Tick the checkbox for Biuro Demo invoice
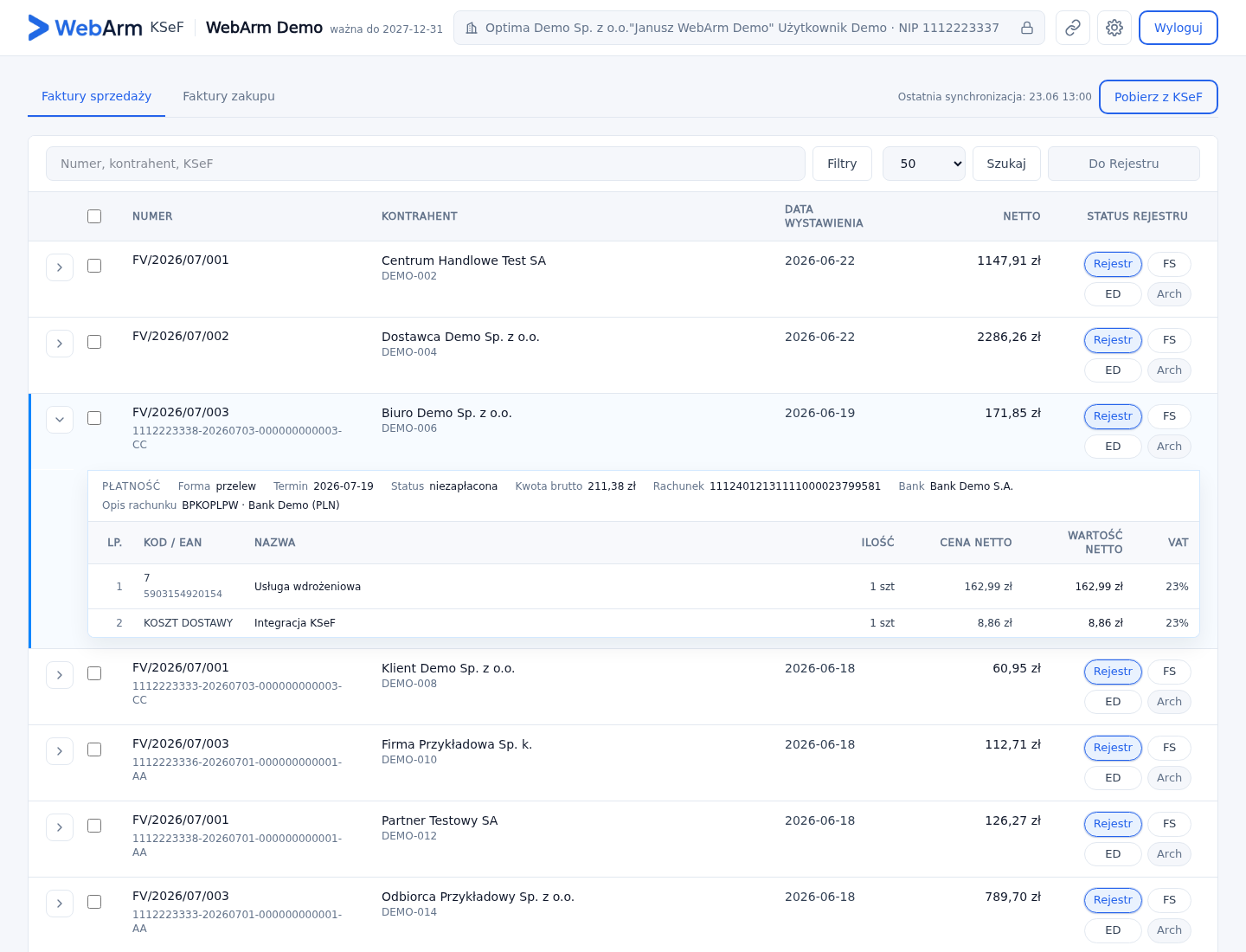 point(94,418)
